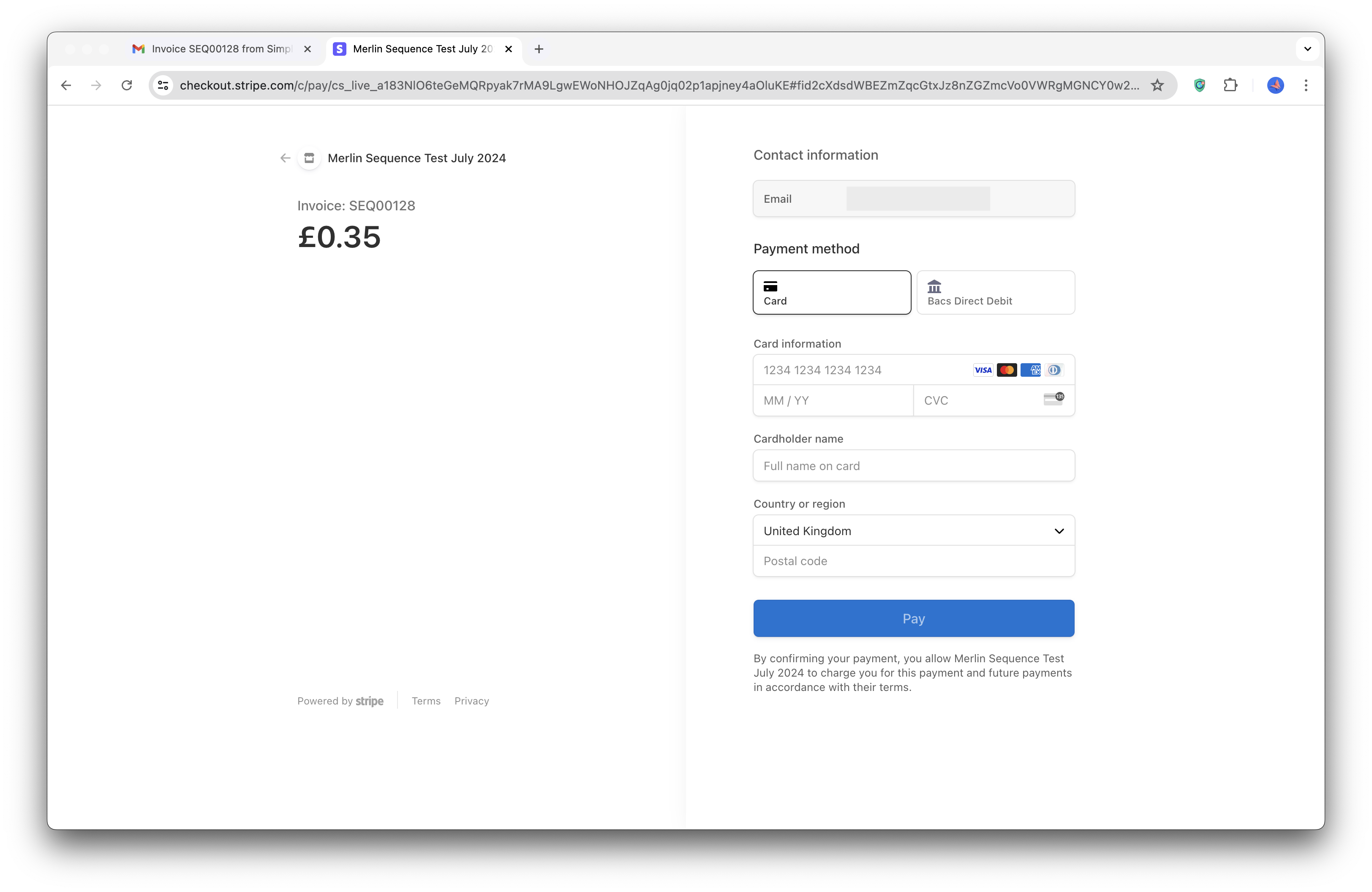Image resolution: width=1372 pixels, height=892 pixels.
Task: Open the Privacy link in footer
Action: tap(471, 701)
